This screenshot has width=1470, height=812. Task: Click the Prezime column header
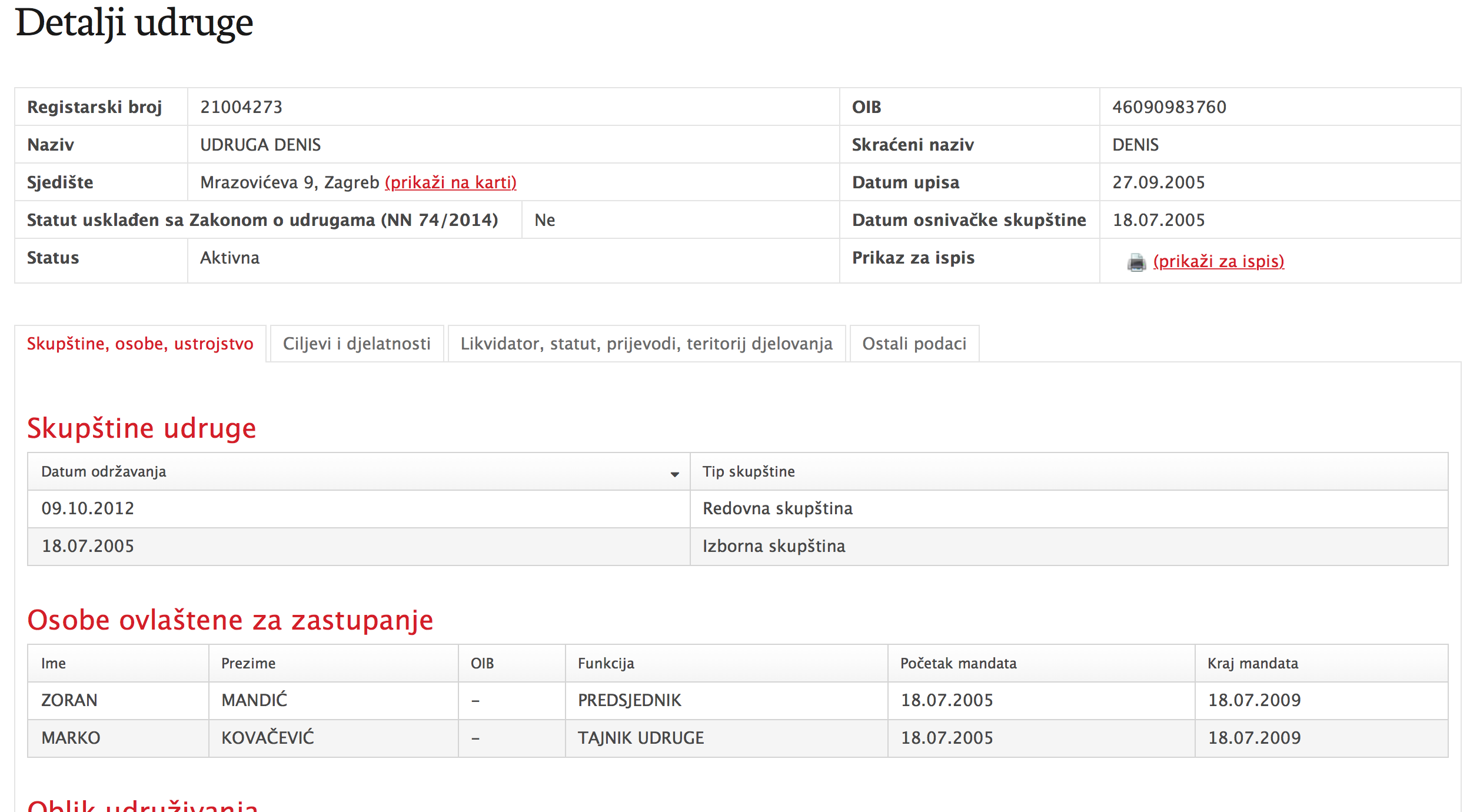click(x=248, y=663)
